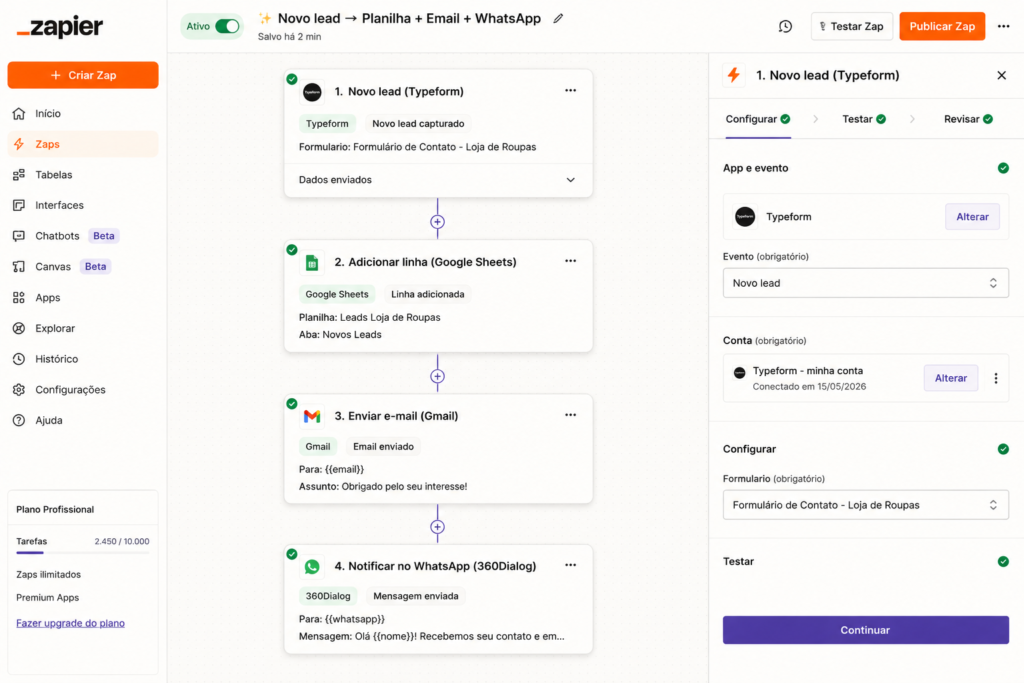Viewport: 1024px width, 683px height.
Task: Add a step after Google Sheets step
Action: [438, 377]
